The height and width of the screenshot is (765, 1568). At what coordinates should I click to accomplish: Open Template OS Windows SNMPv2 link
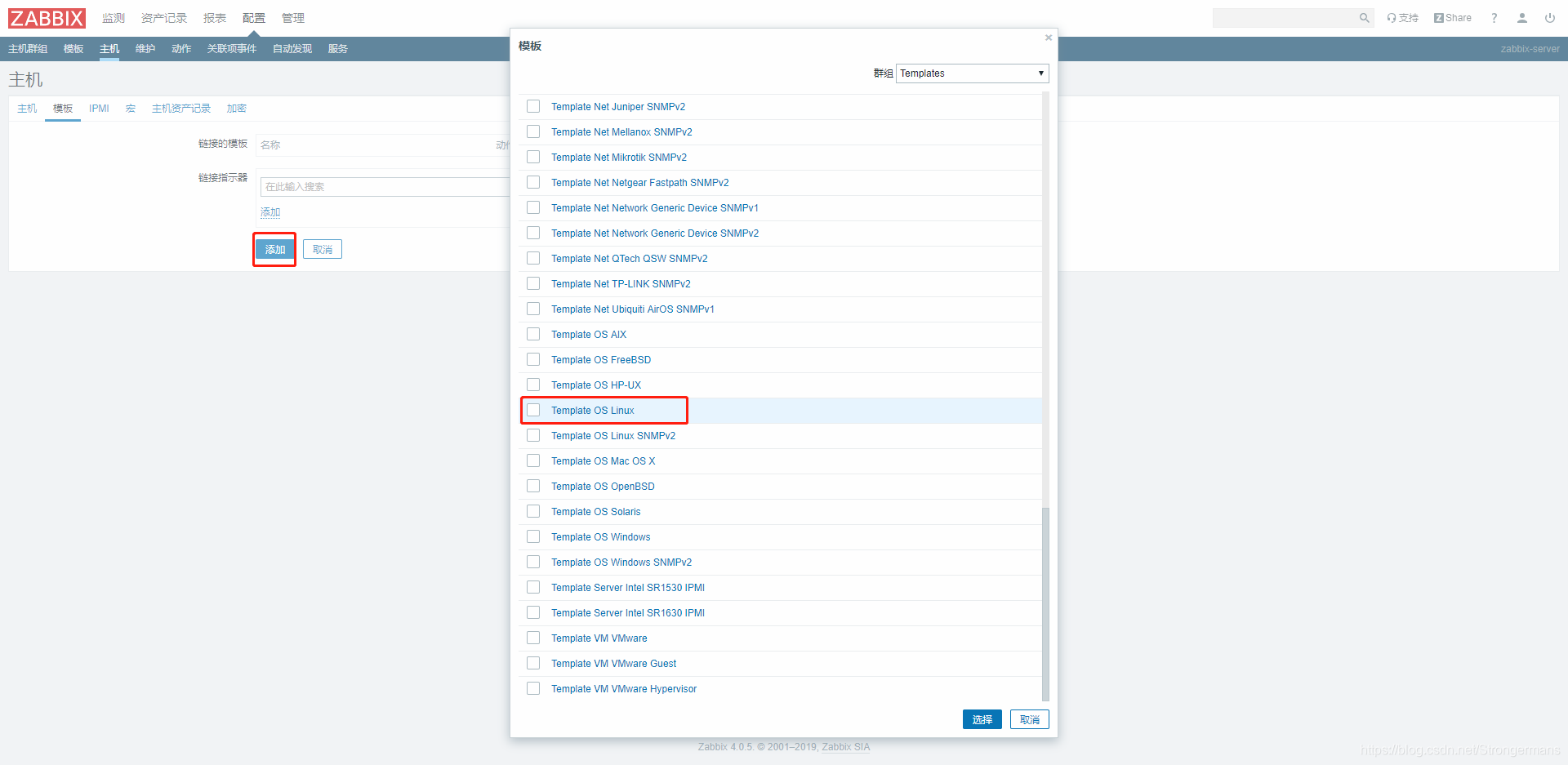621,563
